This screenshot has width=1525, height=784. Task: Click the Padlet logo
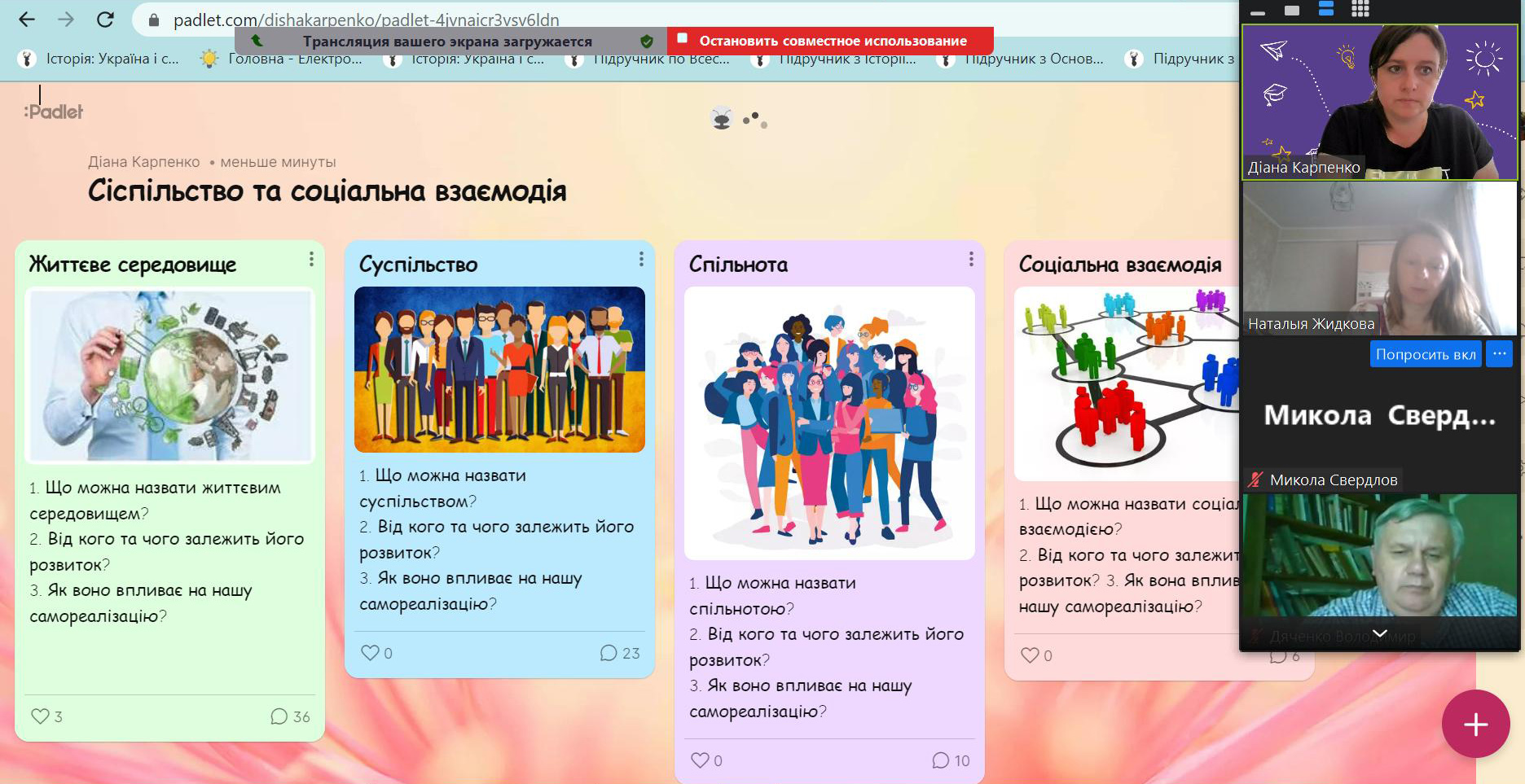54,112
